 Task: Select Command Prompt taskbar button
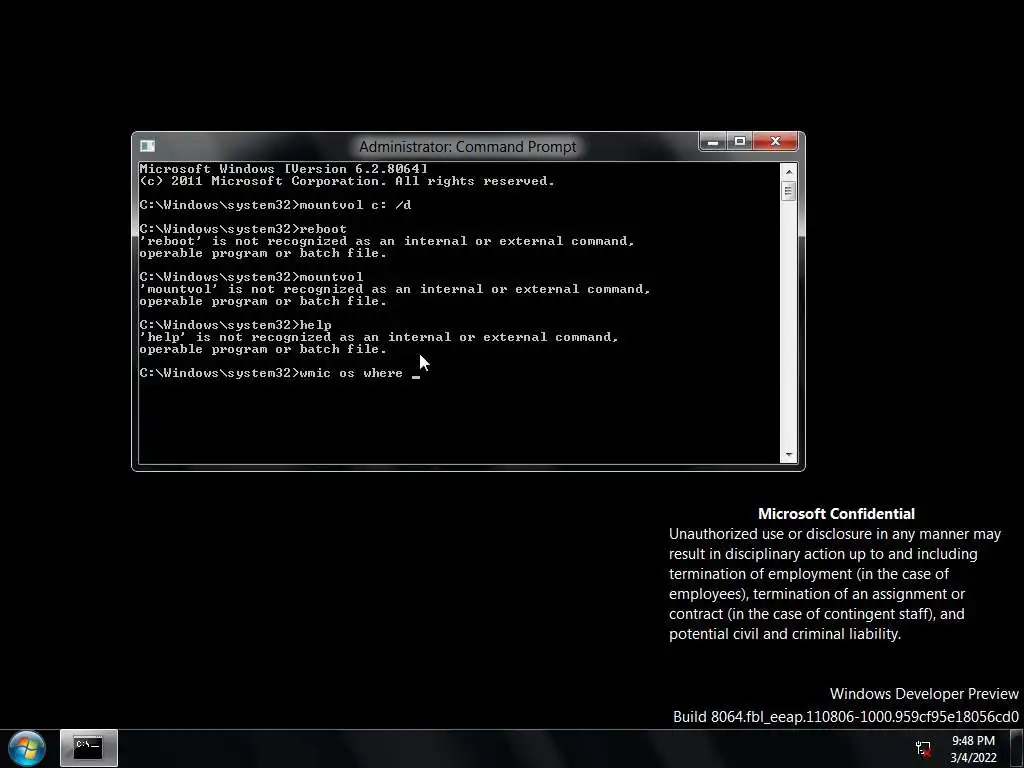coord(89,748)
